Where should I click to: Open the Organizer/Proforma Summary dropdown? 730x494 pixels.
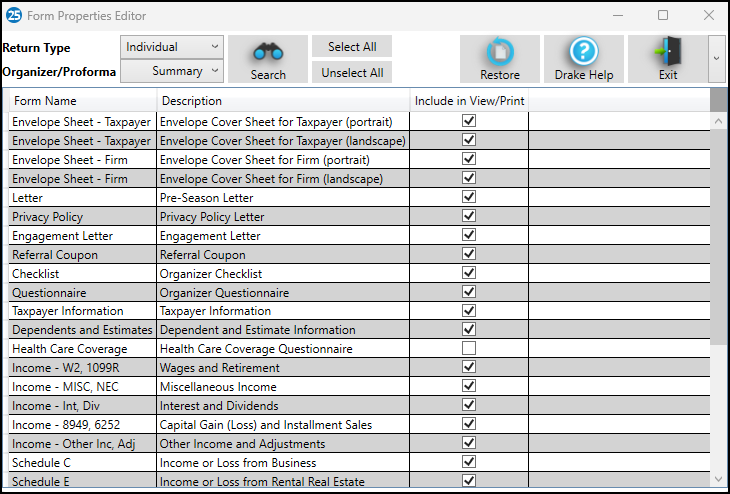[172, 71]
